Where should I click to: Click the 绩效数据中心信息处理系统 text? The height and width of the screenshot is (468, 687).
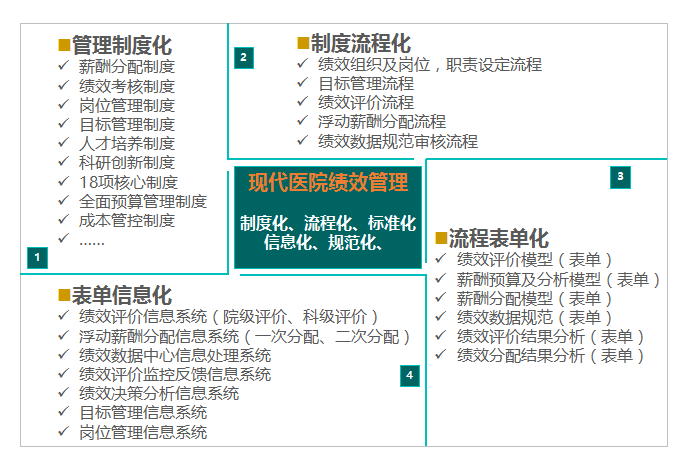(x=175, y=355)
